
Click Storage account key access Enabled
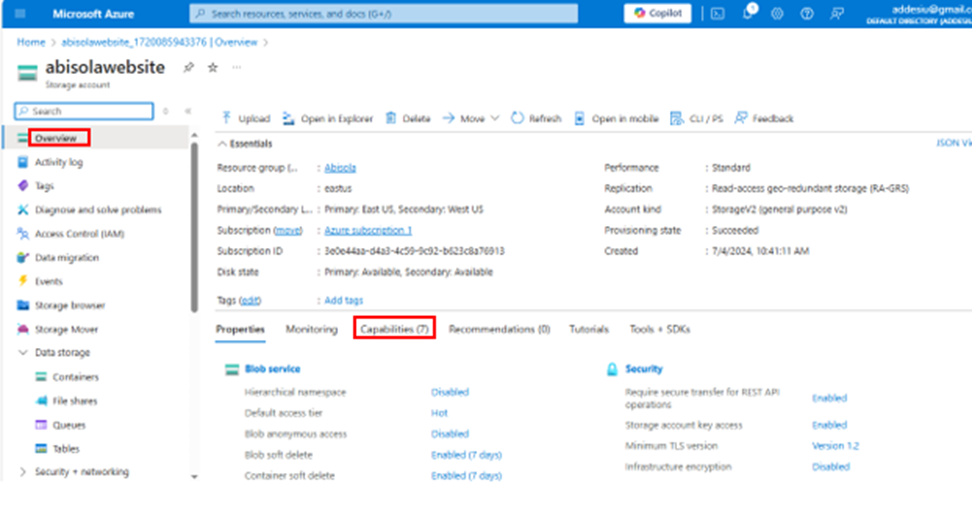[829, 425]
